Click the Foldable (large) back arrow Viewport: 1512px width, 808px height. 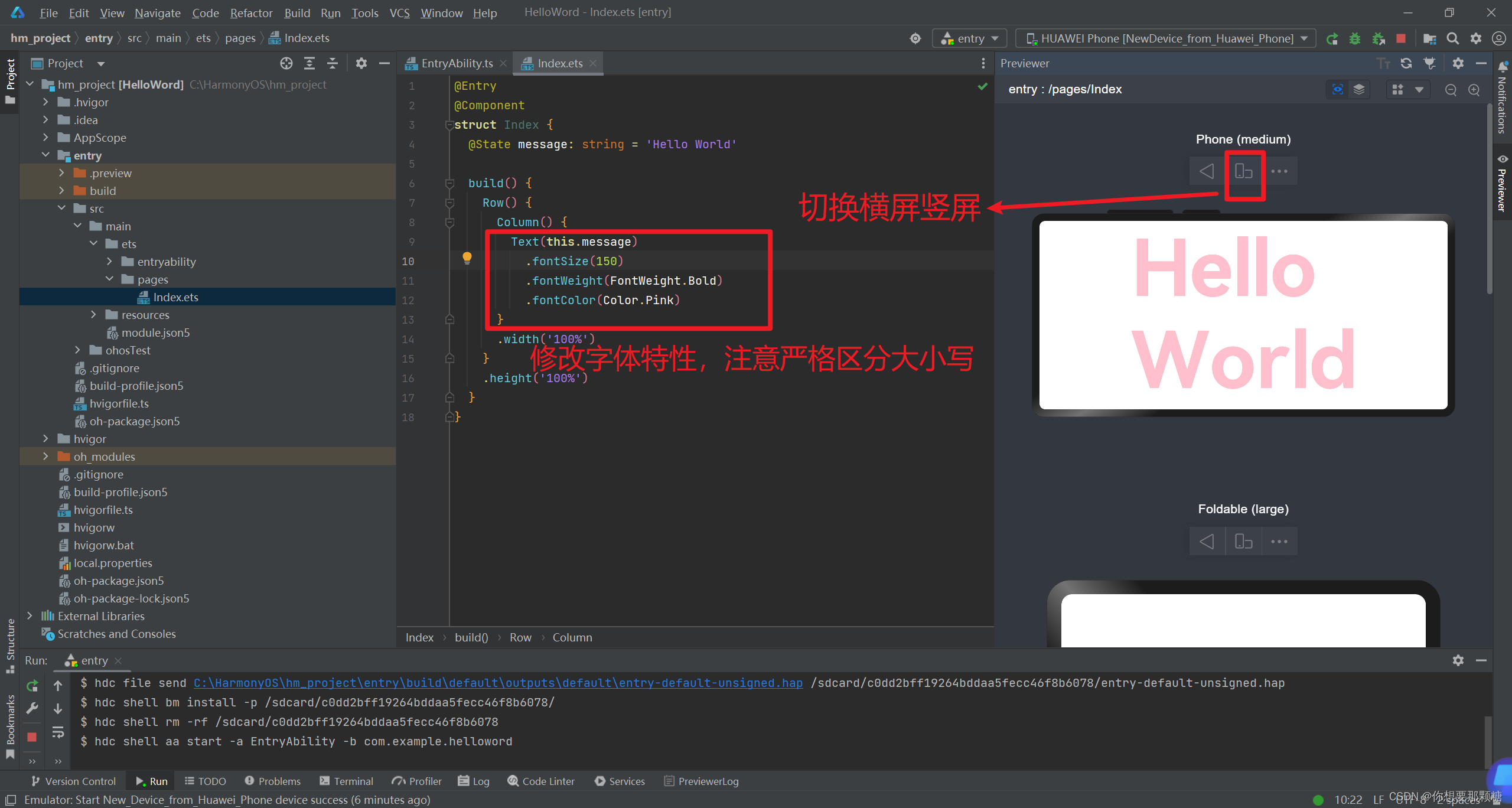pyautogui.click(x=1207, y=541)
